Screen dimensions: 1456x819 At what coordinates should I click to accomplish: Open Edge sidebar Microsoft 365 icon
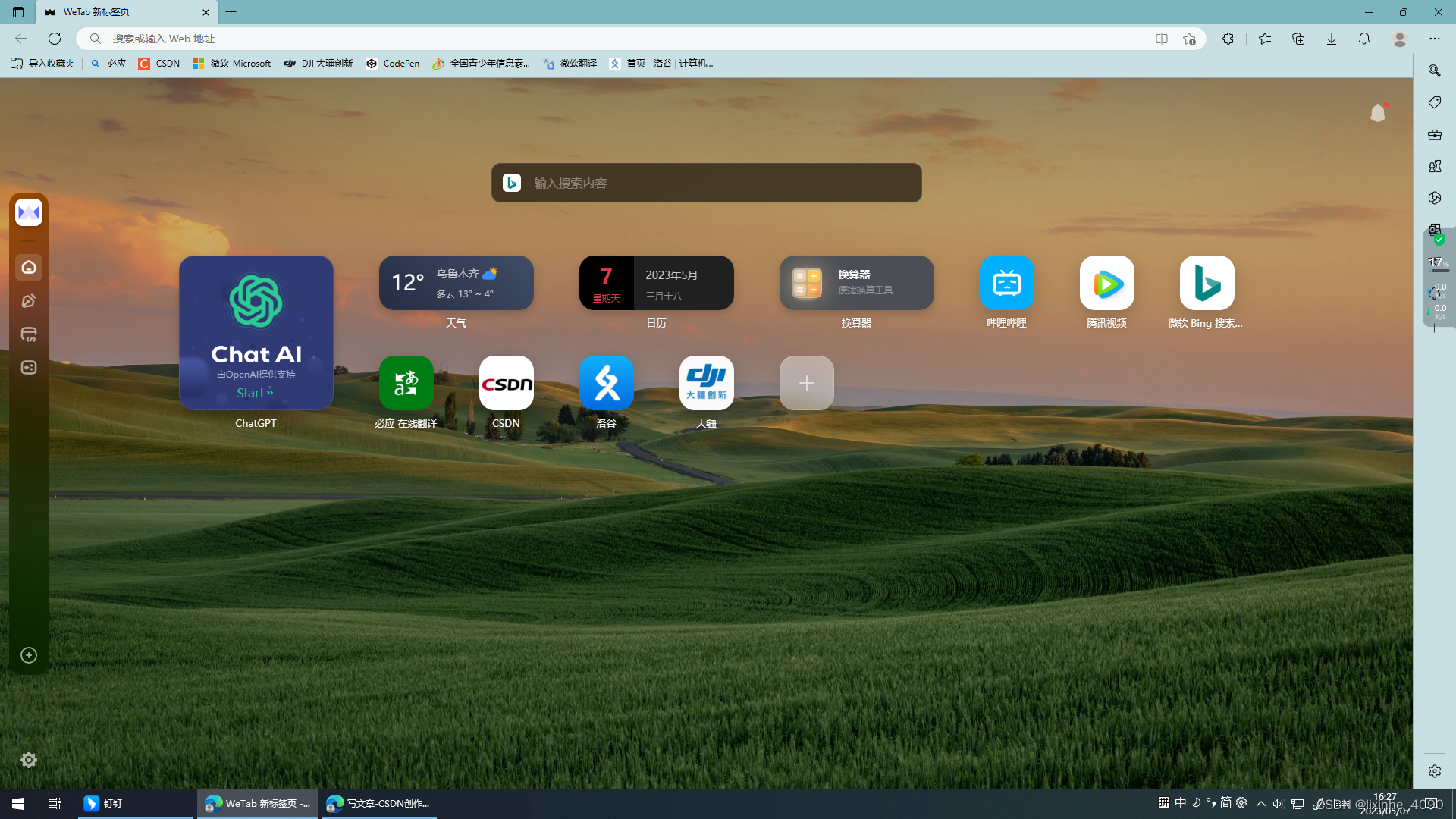(x=1435, y=198)
